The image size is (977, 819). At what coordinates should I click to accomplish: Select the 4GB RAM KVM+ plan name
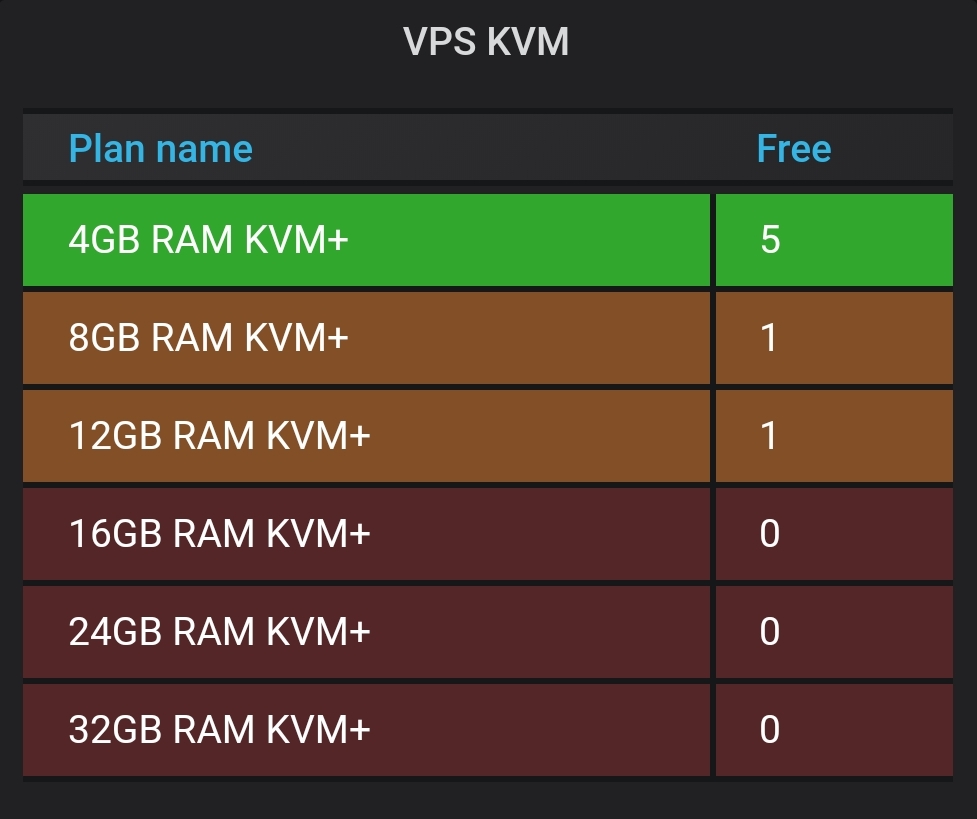tap(208, 240)
